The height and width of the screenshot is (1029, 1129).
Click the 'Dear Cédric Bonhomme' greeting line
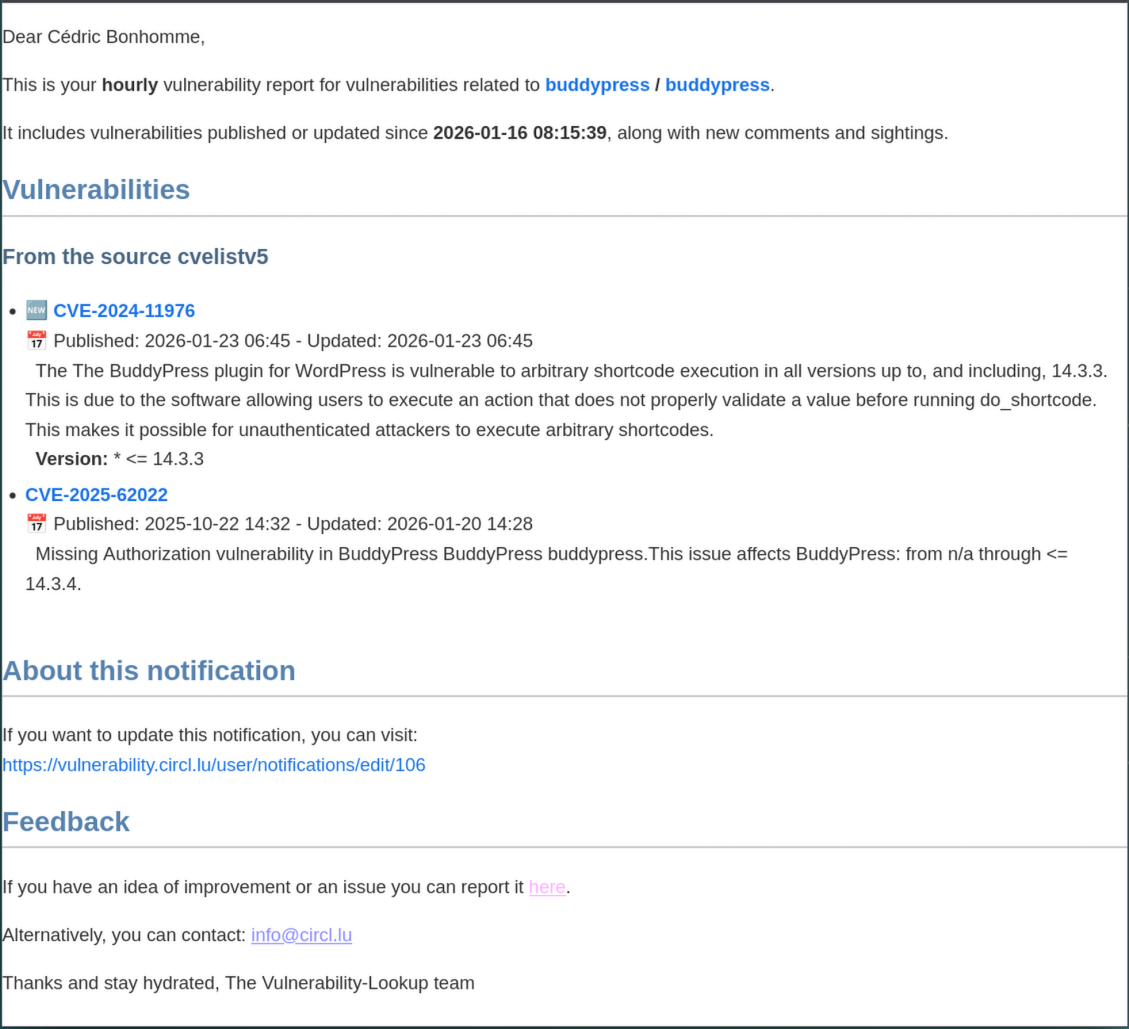click(103, 37)
